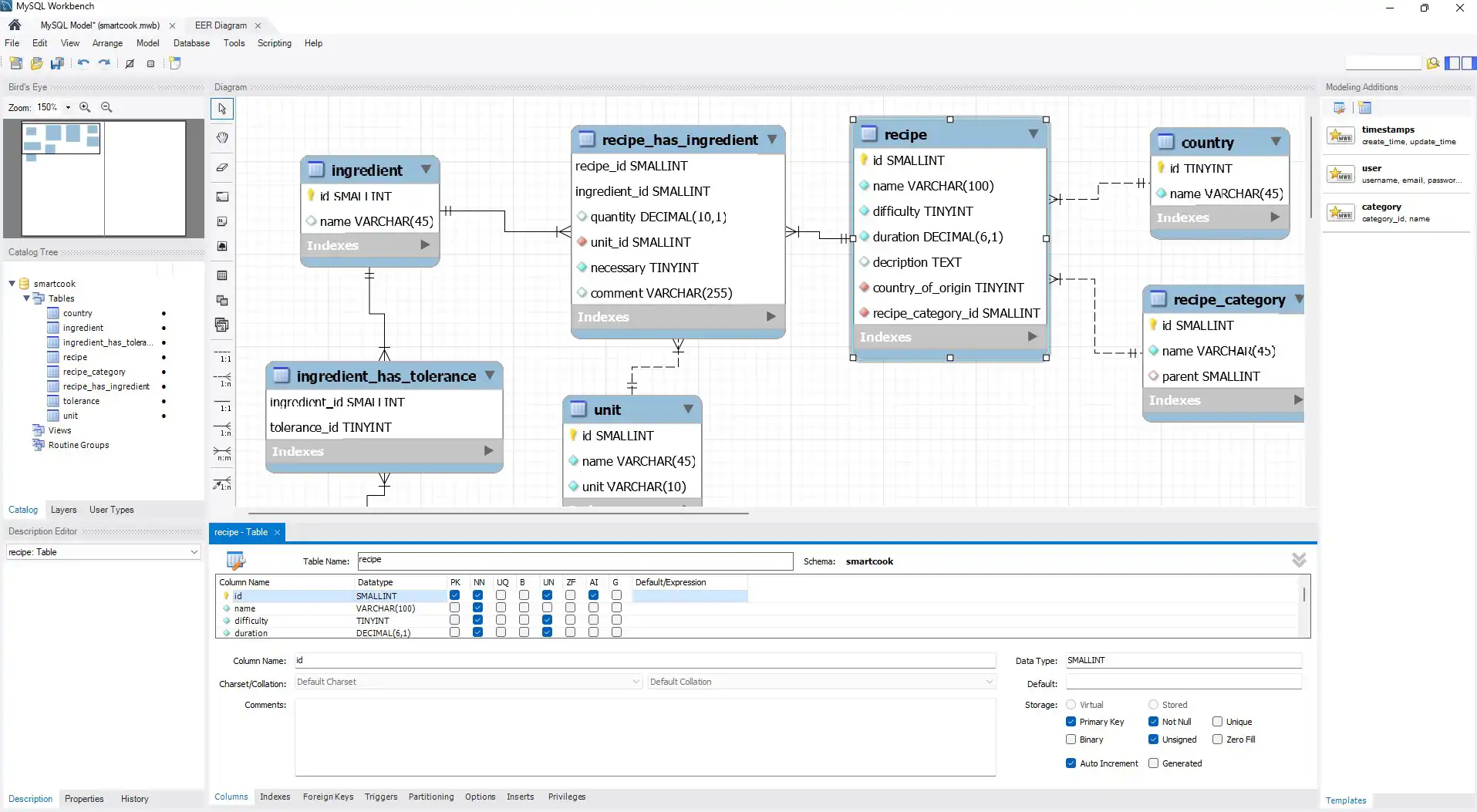
Task: Click the Bird's Eye overview thumbnail
Action: click(x=103, y=178)
